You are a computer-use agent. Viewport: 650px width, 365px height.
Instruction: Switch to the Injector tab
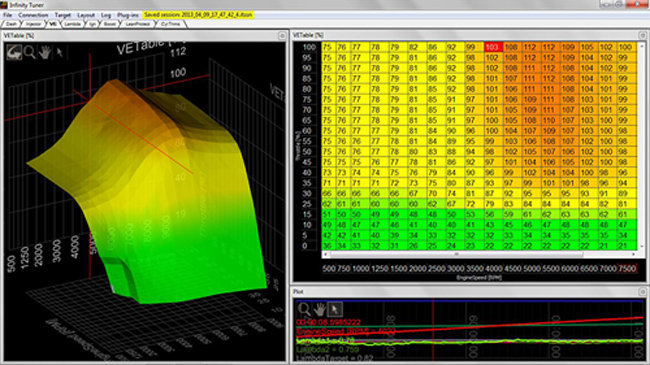33,24
